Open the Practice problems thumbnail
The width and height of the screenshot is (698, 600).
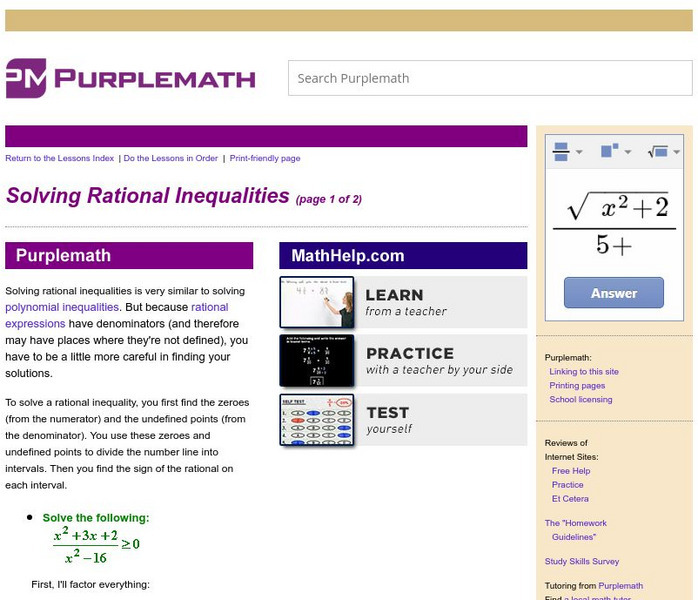point(317,361)
